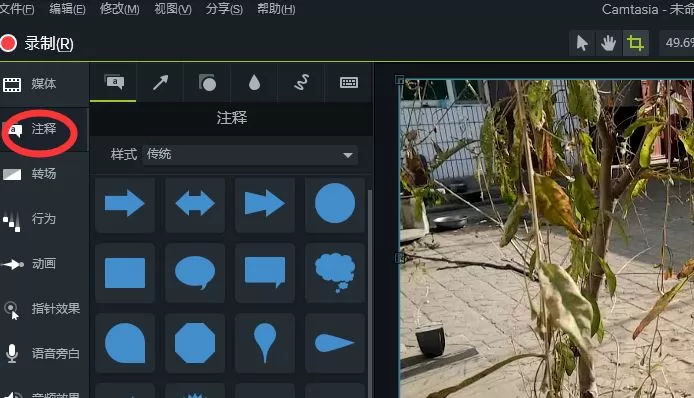Open the 转场 transitions panel

(43, 174)
